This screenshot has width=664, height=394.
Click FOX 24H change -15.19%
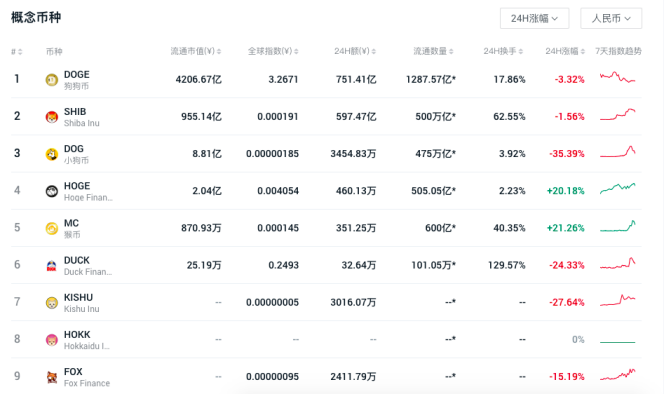click(x=567, y=376)
